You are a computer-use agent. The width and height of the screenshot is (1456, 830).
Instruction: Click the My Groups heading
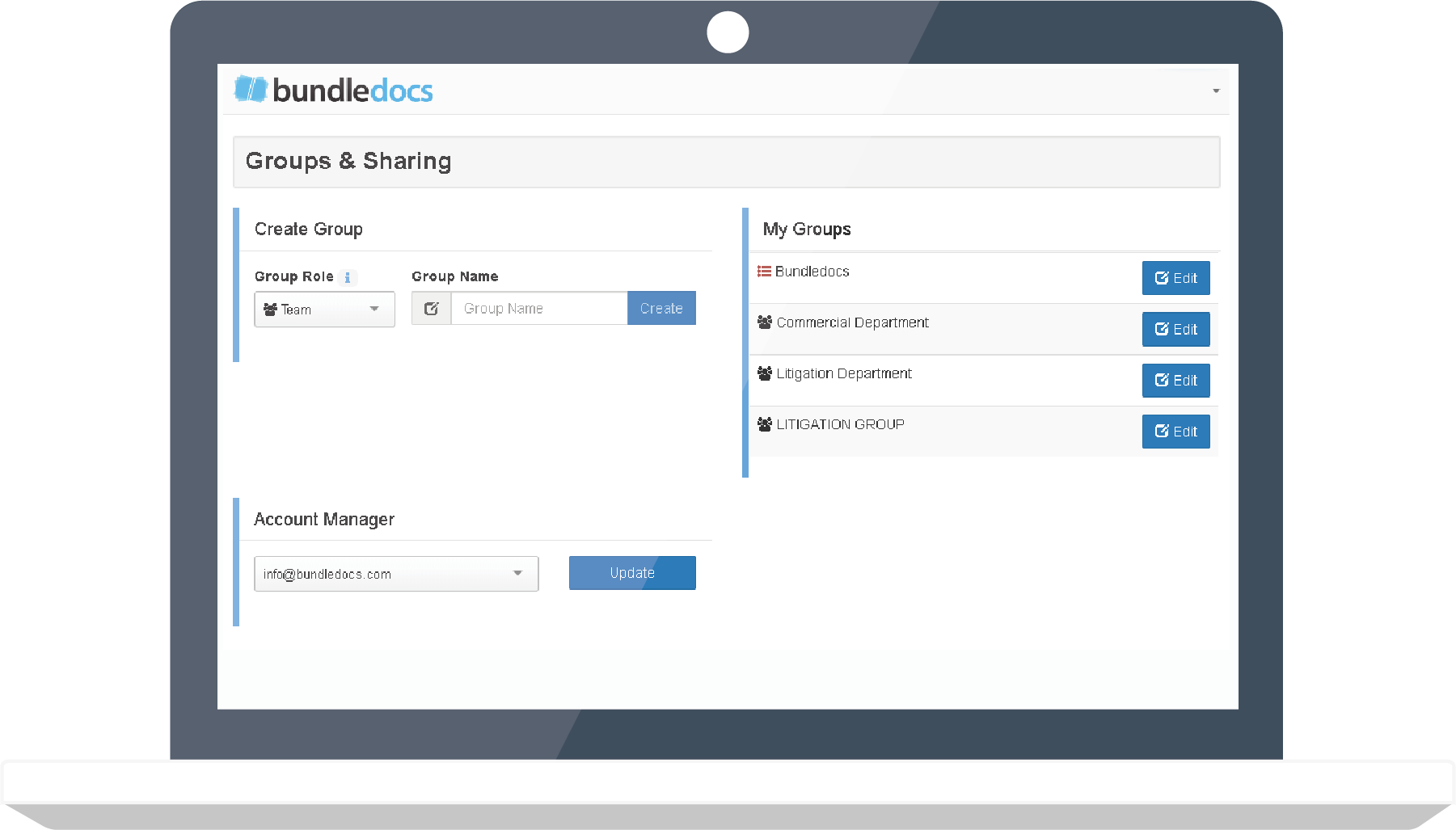pos(807,230)
